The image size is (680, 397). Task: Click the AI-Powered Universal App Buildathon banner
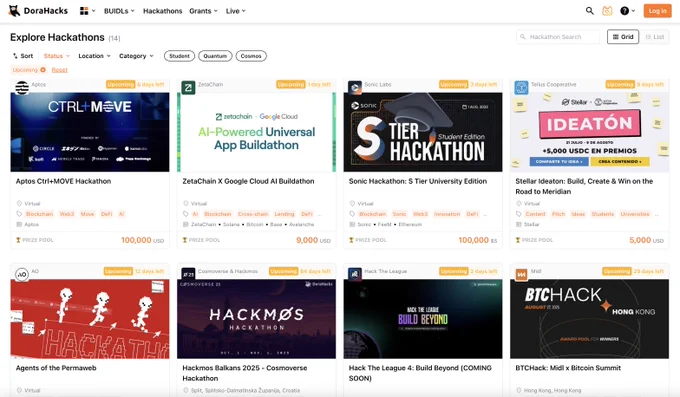(256, 132)
